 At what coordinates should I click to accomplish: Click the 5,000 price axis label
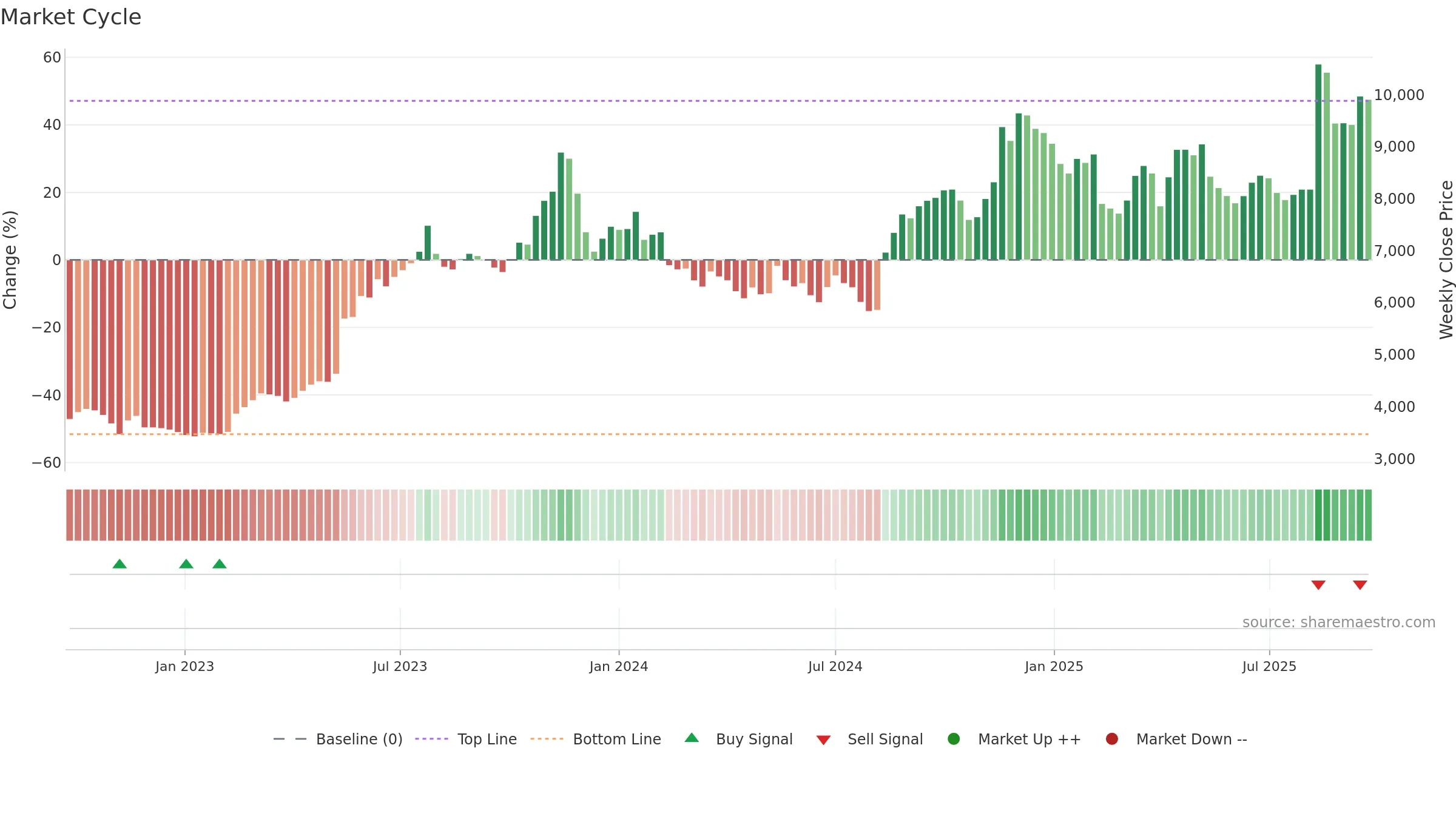1394,355
